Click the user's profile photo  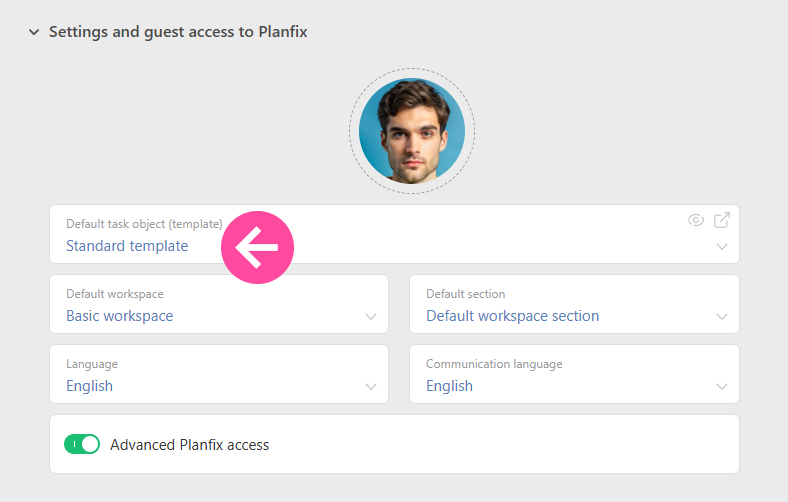[x=411, y=131]
